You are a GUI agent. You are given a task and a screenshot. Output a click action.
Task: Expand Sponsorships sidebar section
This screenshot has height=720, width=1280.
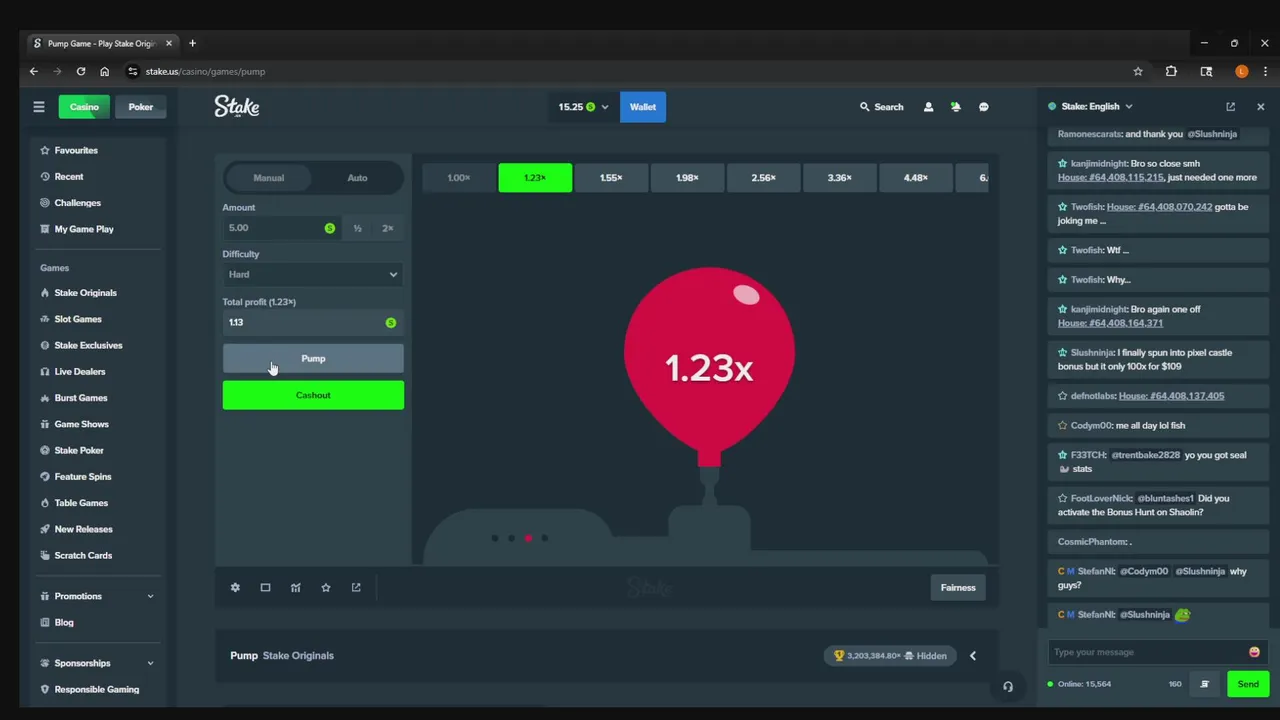150,663
